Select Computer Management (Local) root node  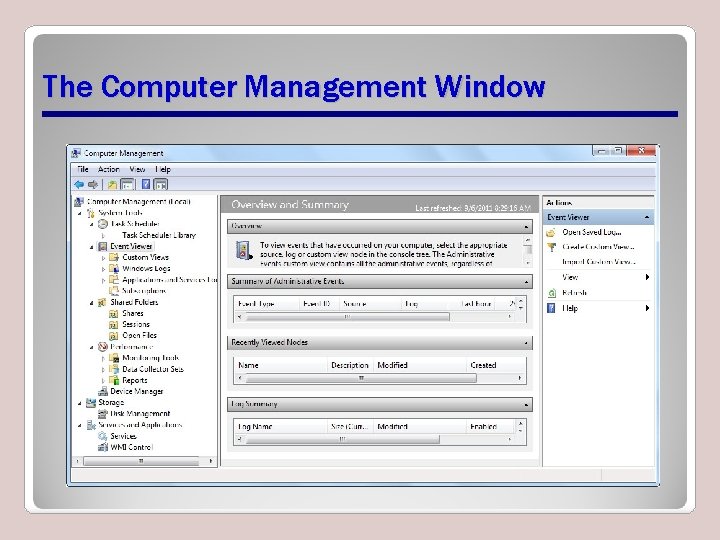click(x=138, y=202)
